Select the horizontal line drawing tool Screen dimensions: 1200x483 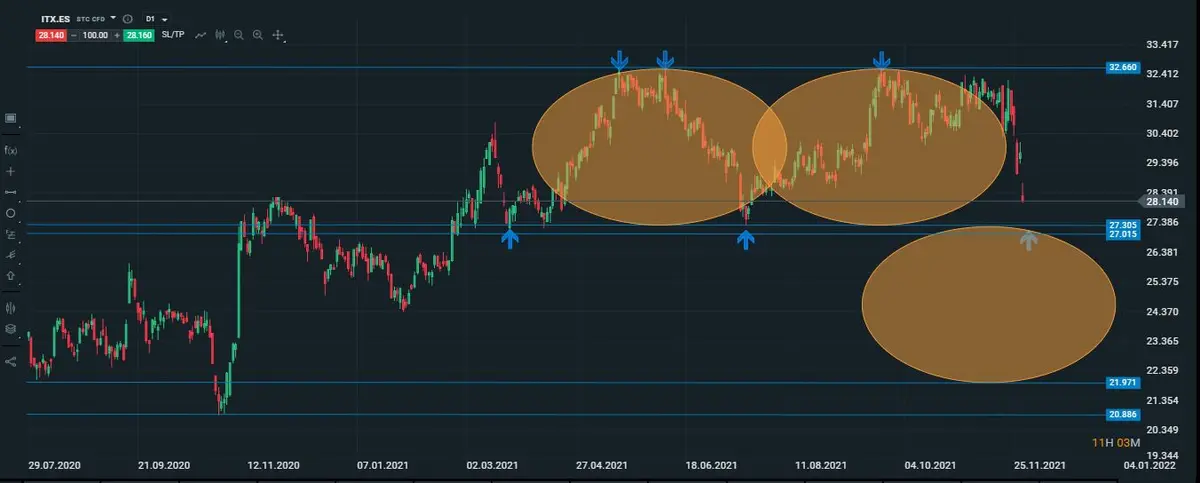[11, 192]
